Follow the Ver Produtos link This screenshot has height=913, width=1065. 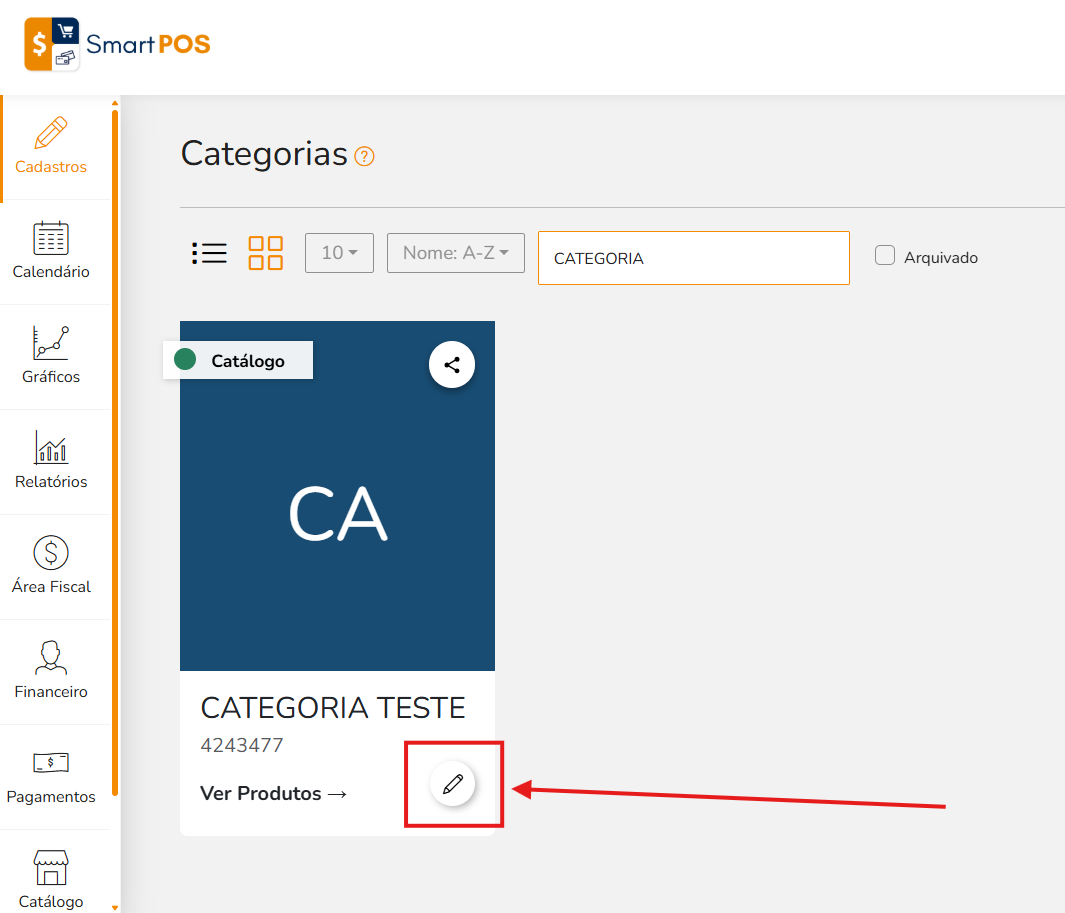coord(274,793)
